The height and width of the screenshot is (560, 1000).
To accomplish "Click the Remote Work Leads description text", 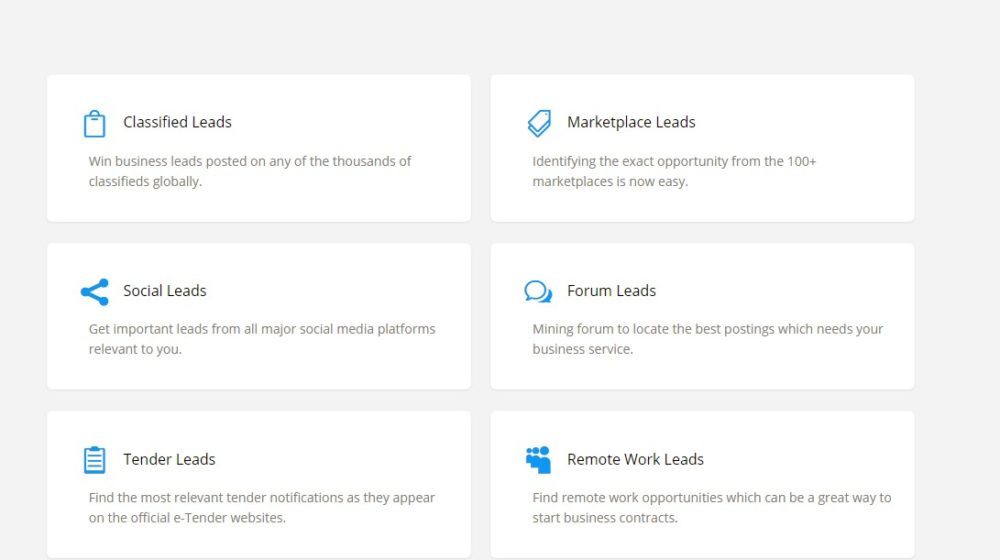I will tap(711, 507).
